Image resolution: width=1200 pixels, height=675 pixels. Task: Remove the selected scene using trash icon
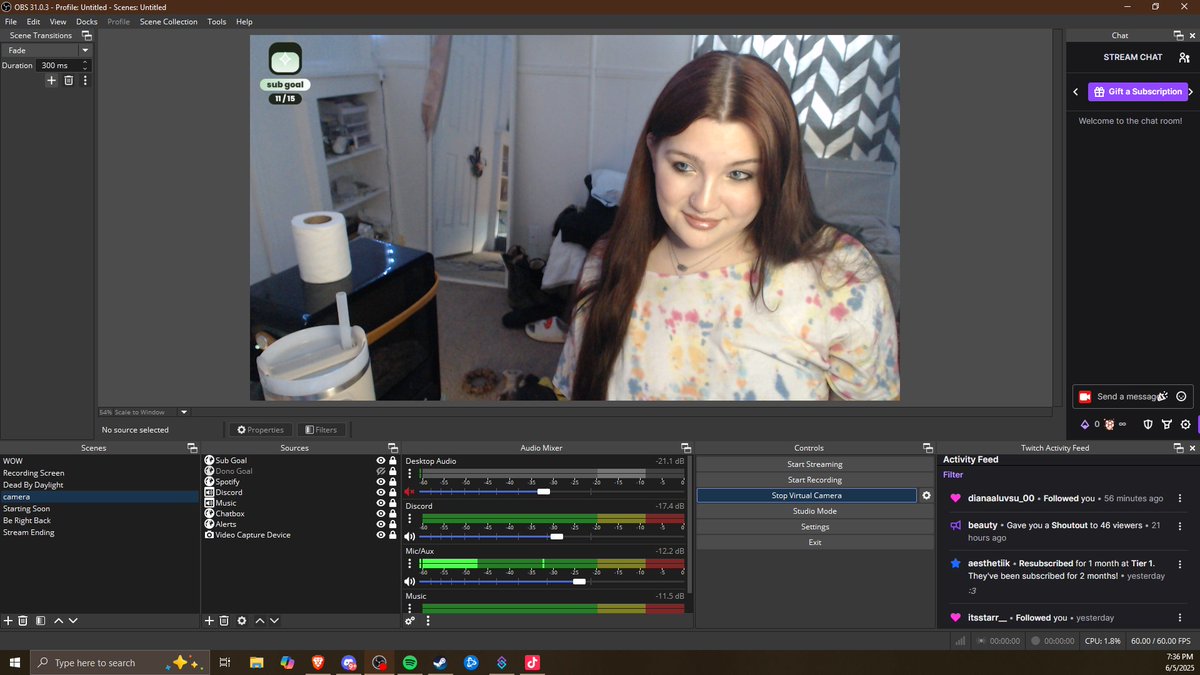(x=23, y=621)
